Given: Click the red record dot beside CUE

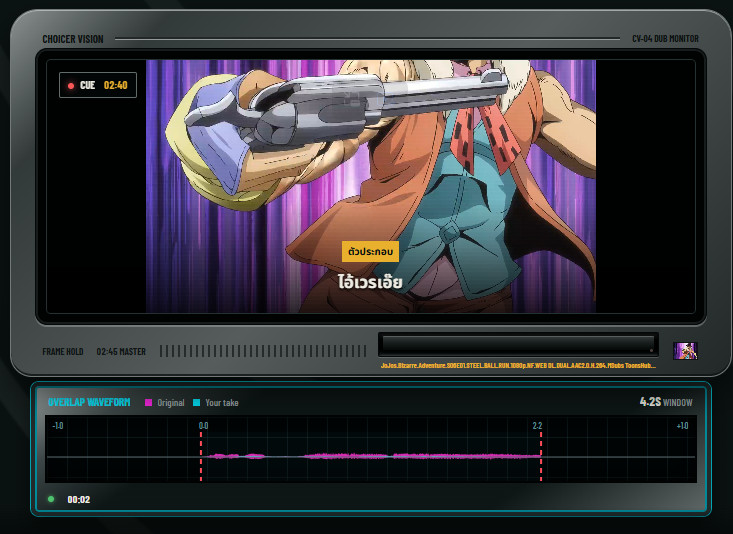Looking at the screenshot, I should (71, 86).
